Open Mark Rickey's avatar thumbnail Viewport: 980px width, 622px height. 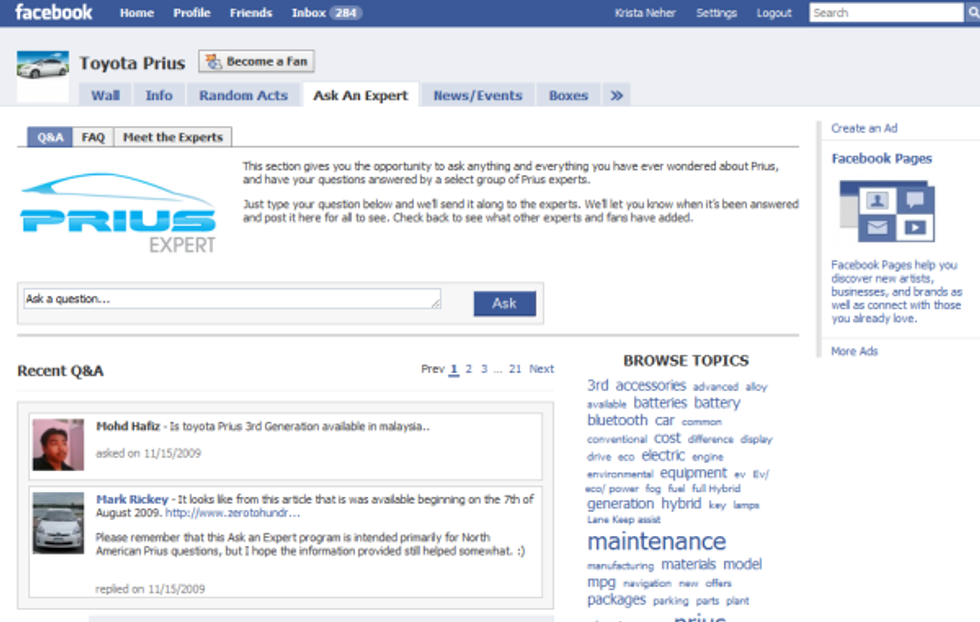point(58,521)
